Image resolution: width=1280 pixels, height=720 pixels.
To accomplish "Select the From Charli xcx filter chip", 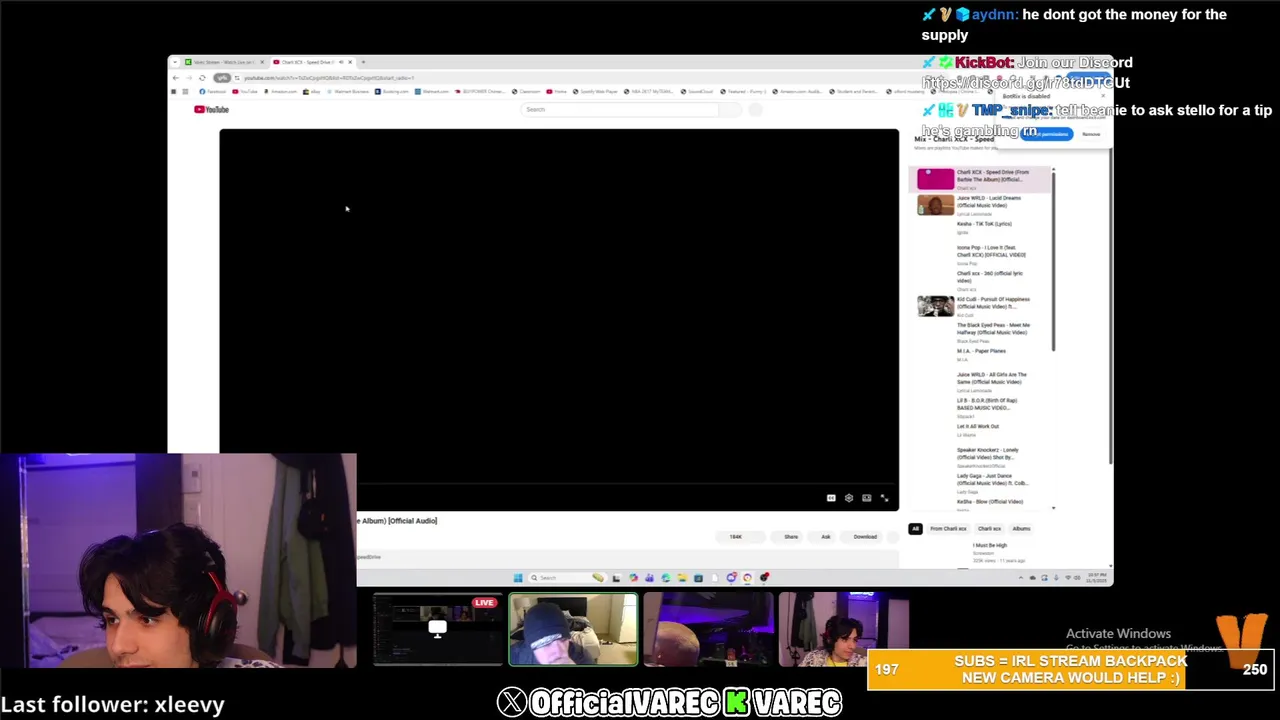I will [x=948, y=529].
